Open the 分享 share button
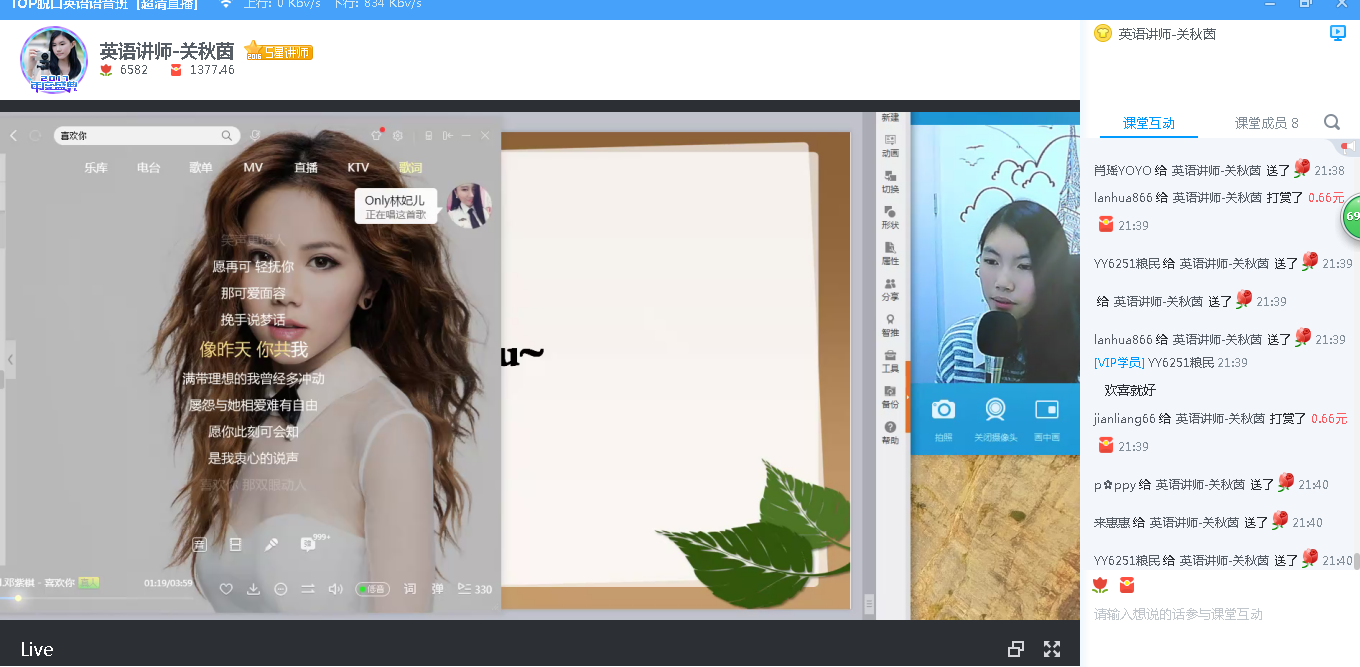 click(890, 289)
